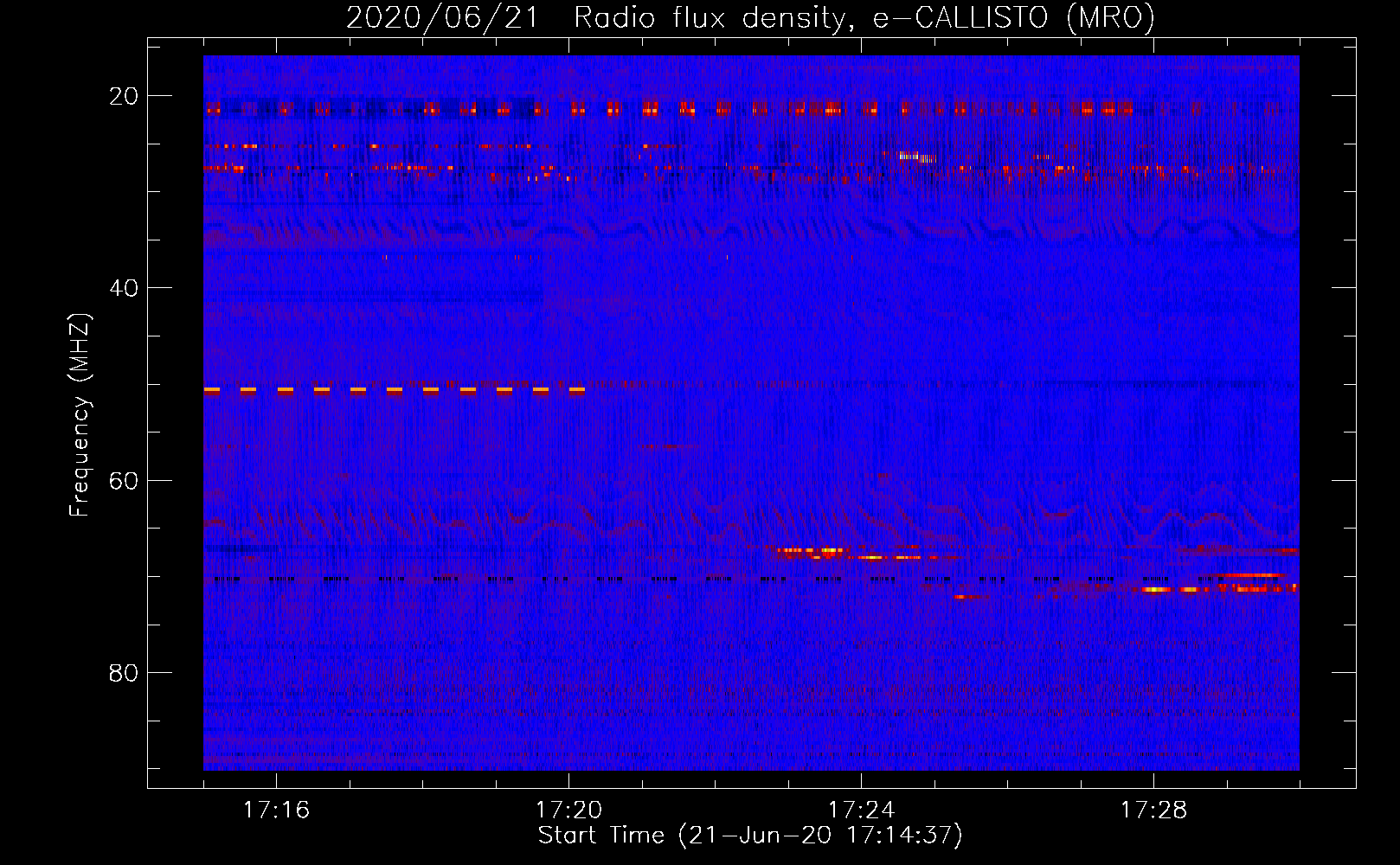Click the 20 MHz frequency tick label

(x=124, y=96)
